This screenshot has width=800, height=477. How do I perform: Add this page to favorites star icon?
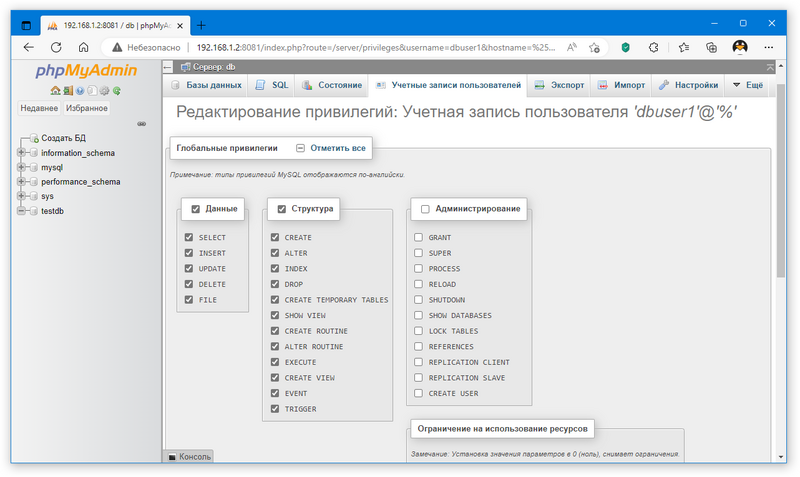(x=594, y=47)
